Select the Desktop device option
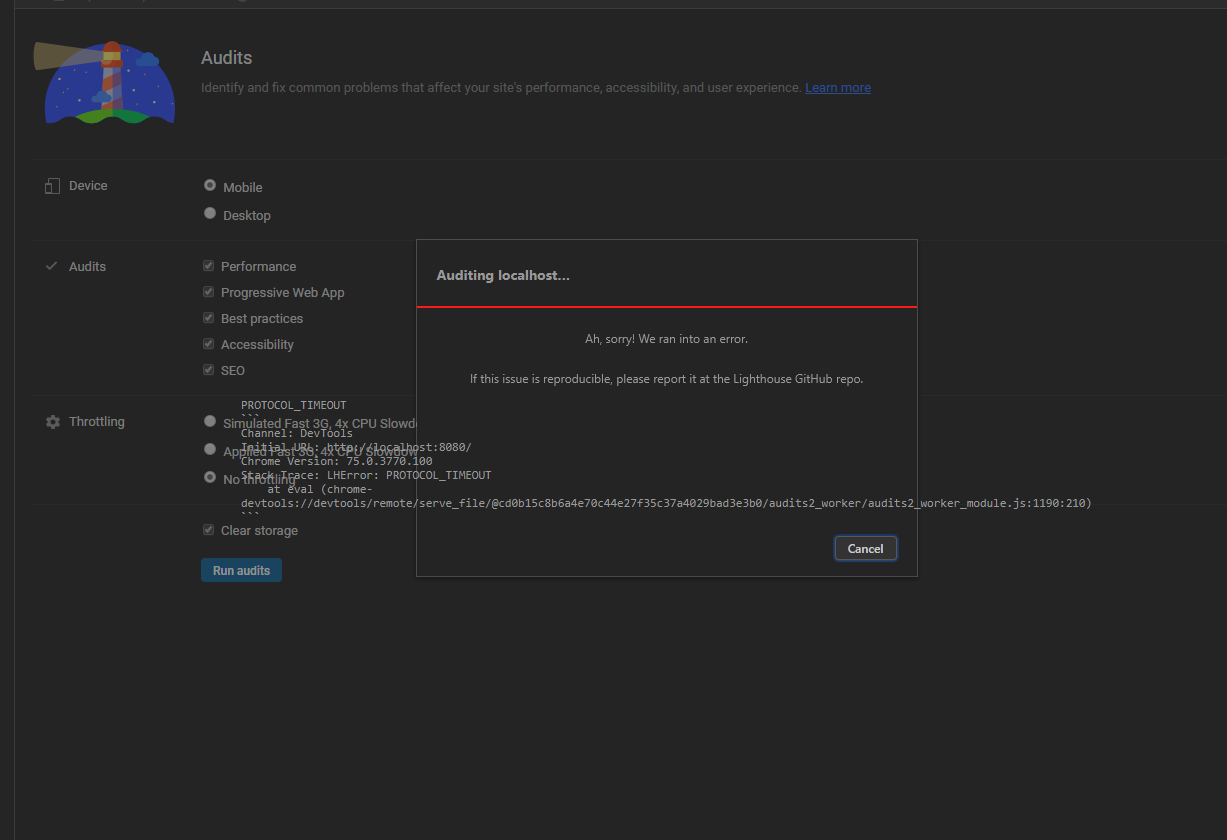This screenshot has width=1227, height=840. 210,212
